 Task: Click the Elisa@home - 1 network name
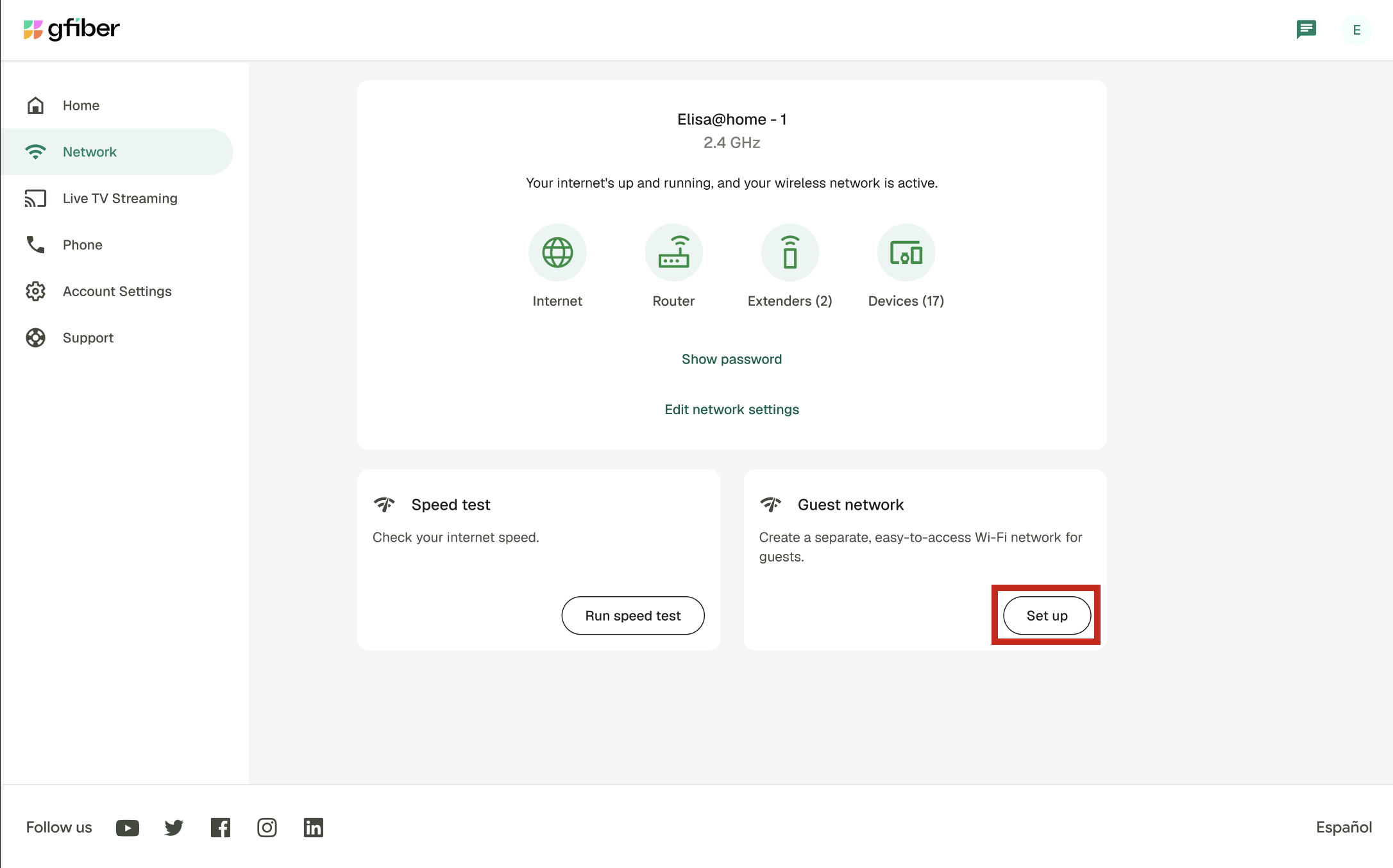pyautogui.click(x=732, y=119)
